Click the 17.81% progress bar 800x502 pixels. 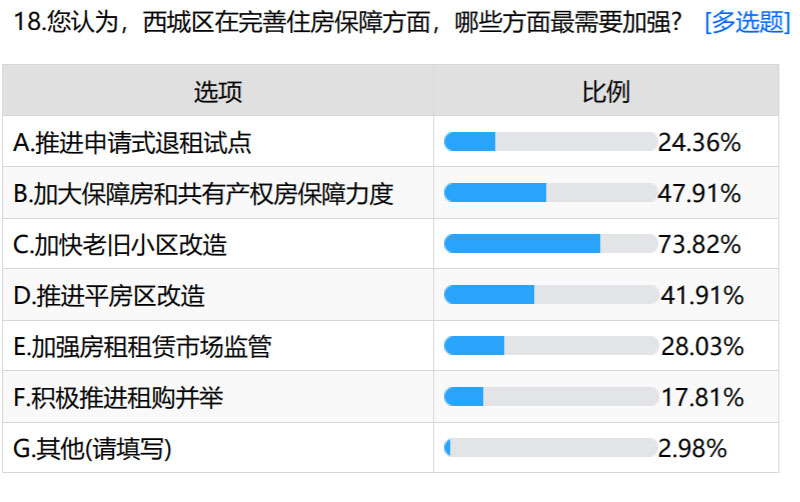click(x=551, y=396)
